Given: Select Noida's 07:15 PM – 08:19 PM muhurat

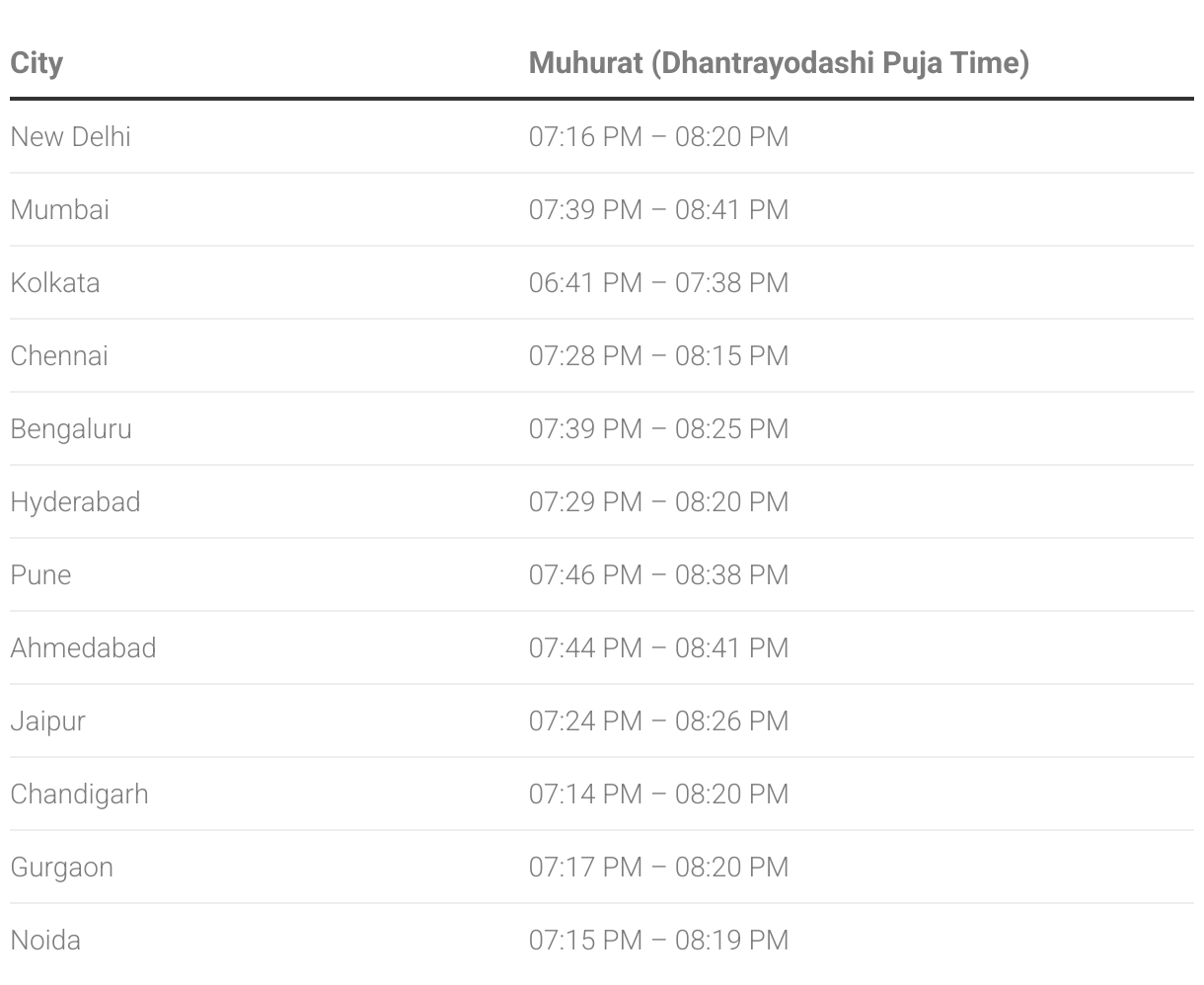Looking at the screenshot, I should [658, 940].
